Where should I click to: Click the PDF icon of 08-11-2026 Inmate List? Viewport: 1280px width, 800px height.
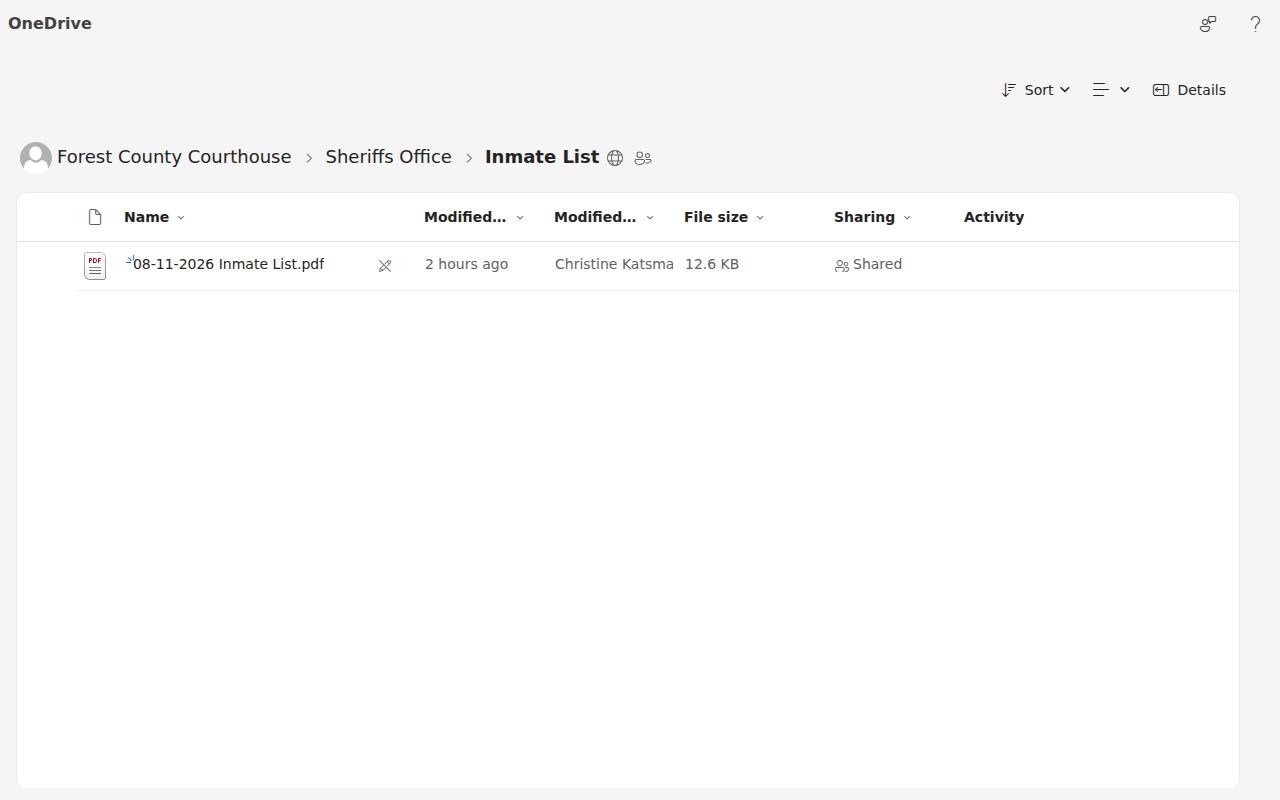click(x=95, y=265)
